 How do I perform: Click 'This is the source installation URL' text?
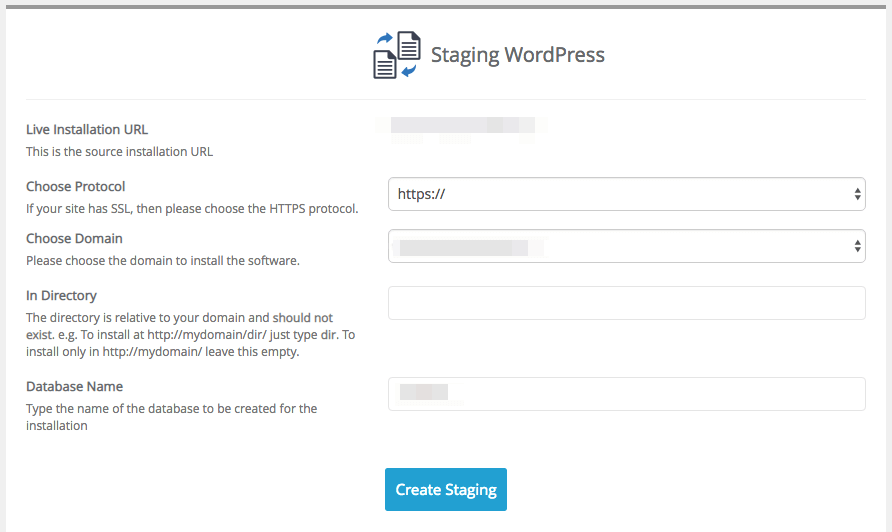(119, 152)
